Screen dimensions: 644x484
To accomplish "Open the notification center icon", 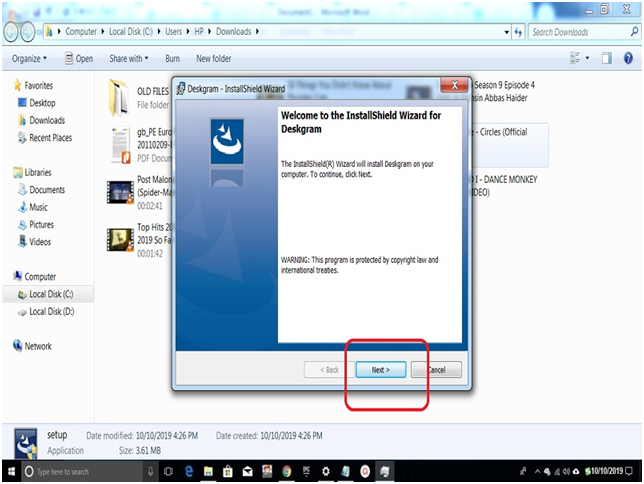I will click(x=629, y=471).
